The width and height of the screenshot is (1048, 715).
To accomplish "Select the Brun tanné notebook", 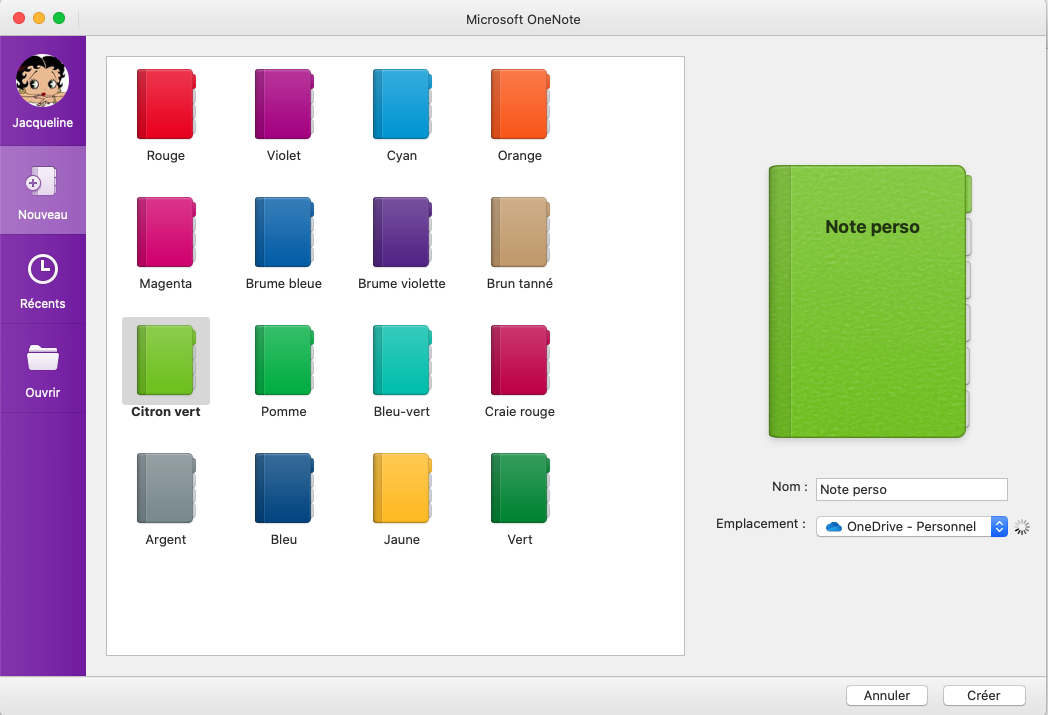I will coord(520,232).
